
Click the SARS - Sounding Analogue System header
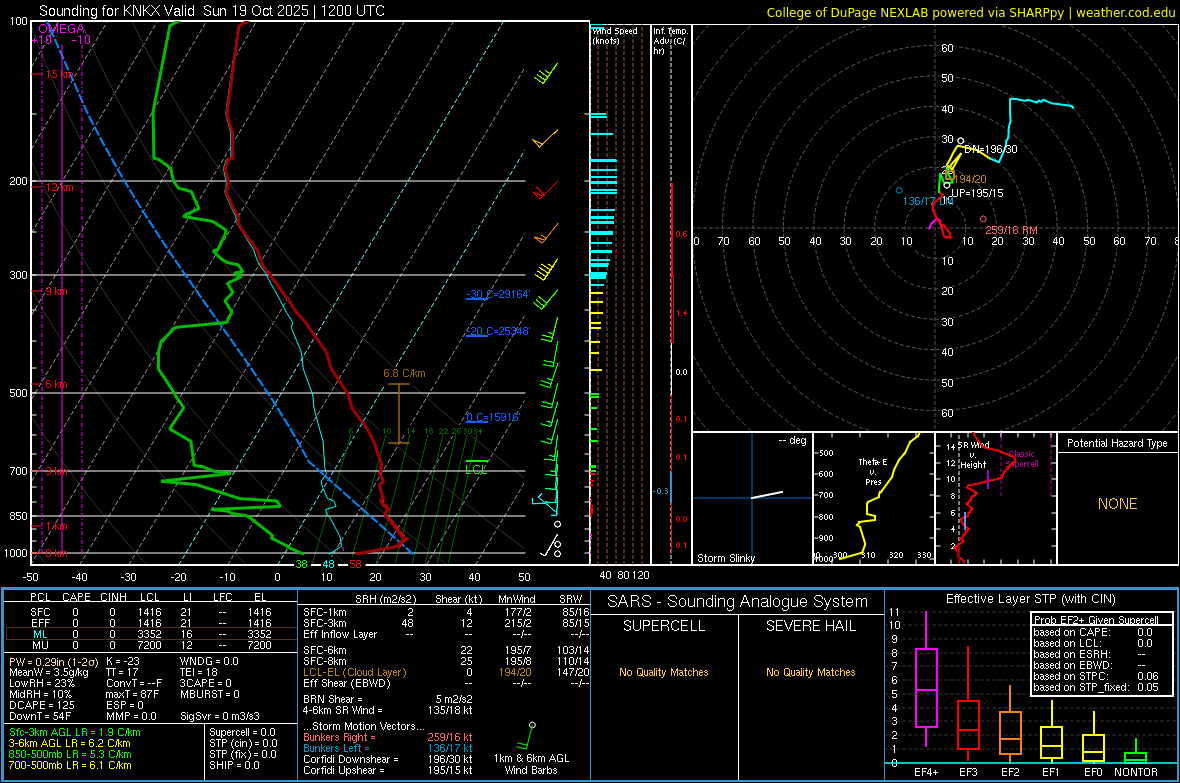(x=738, y=602)
